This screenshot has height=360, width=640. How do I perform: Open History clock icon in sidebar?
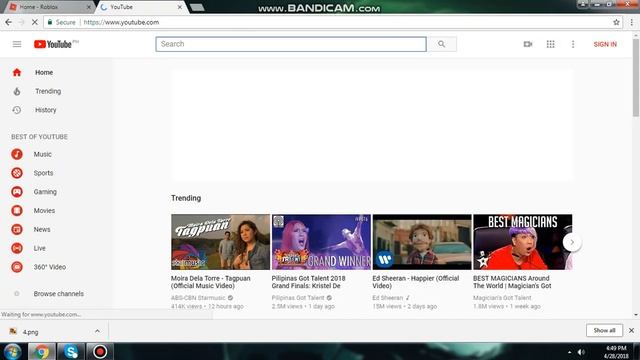[17, 110]
